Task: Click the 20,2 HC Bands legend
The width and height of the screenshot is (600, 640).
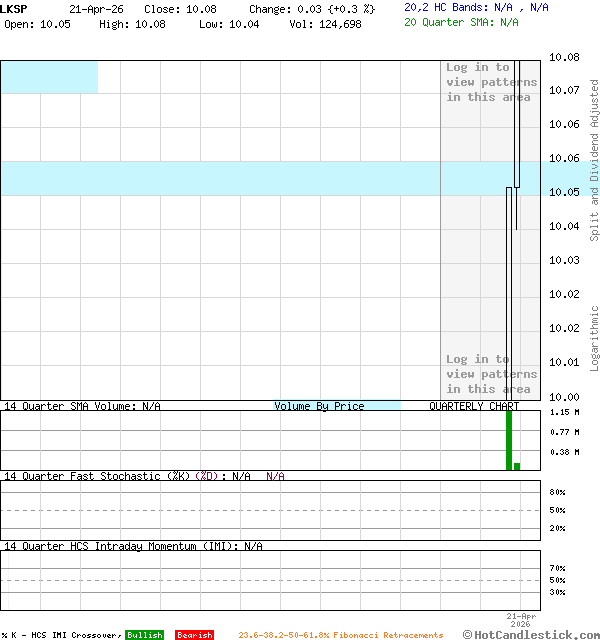Action: point(476,7)
